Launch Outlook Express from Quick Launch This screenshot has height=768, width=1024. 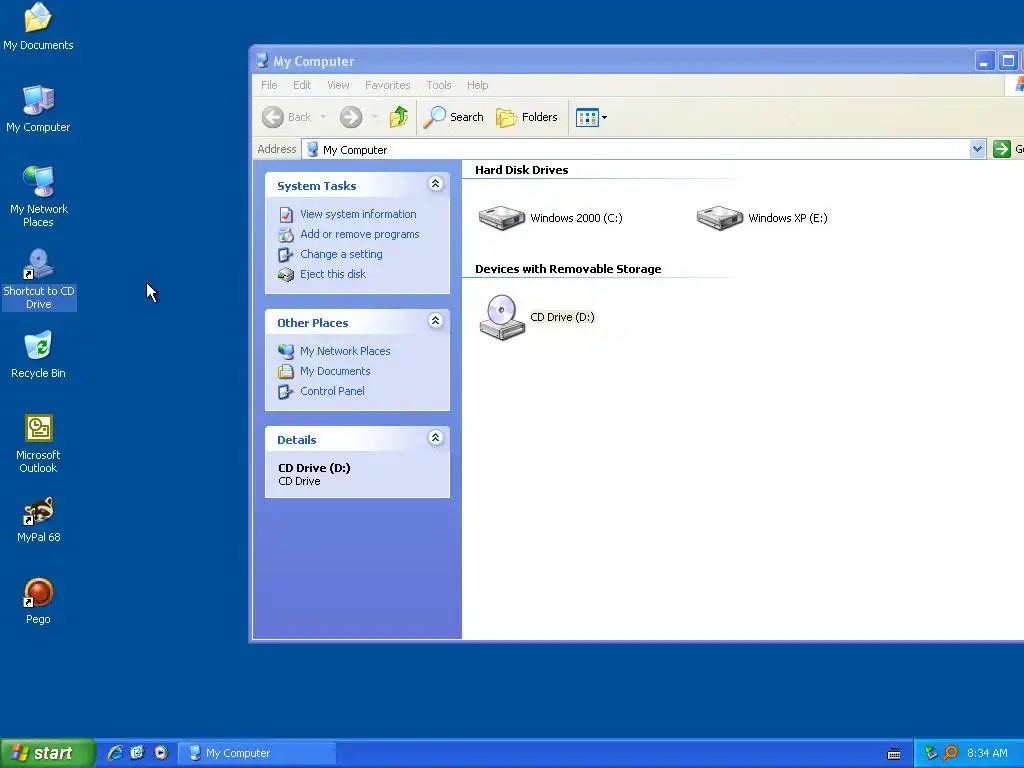[x=137, y=753]
